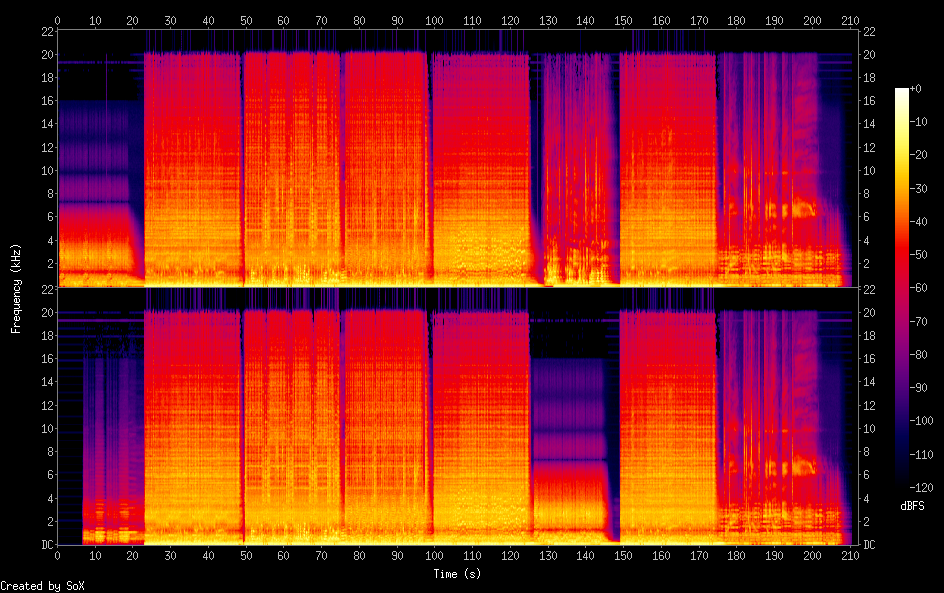Click '6' on the upper channel's right frequency axis

[866, 217]
